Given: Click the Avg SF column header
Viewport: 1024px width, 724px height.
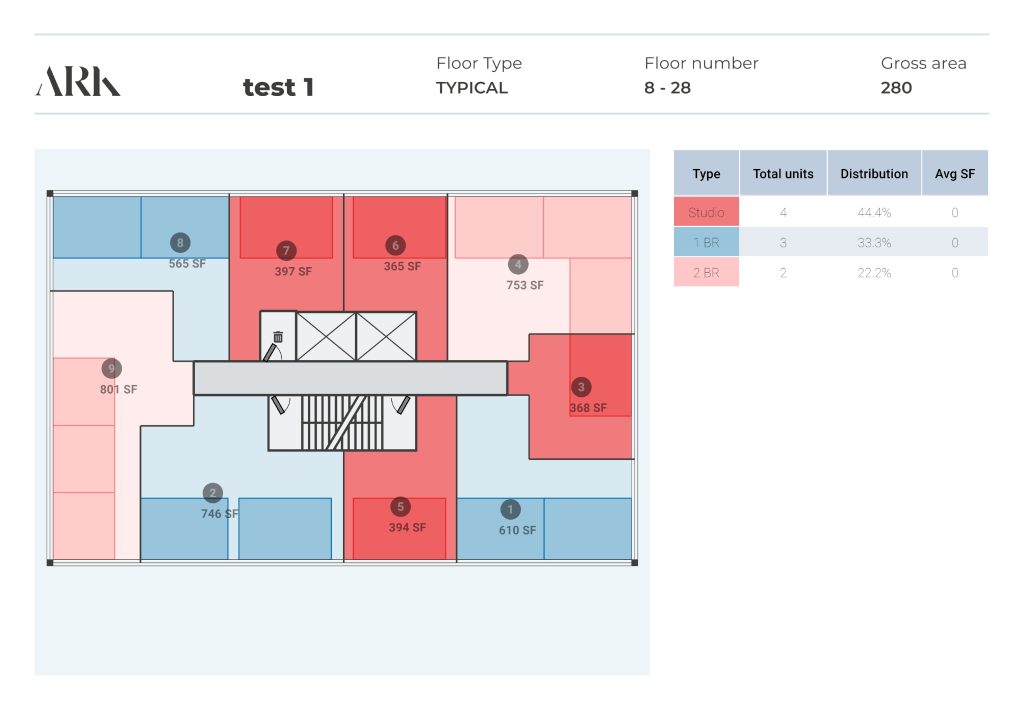Looking at the screenshot, I should tap(954, 173).
